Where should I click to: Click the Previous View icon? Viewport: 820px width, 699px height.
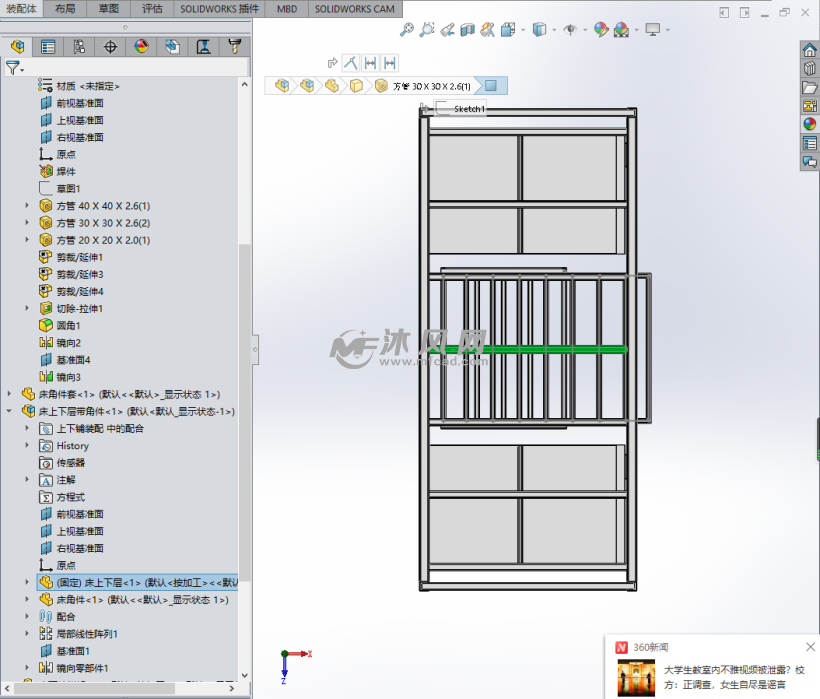coord(447,29)
